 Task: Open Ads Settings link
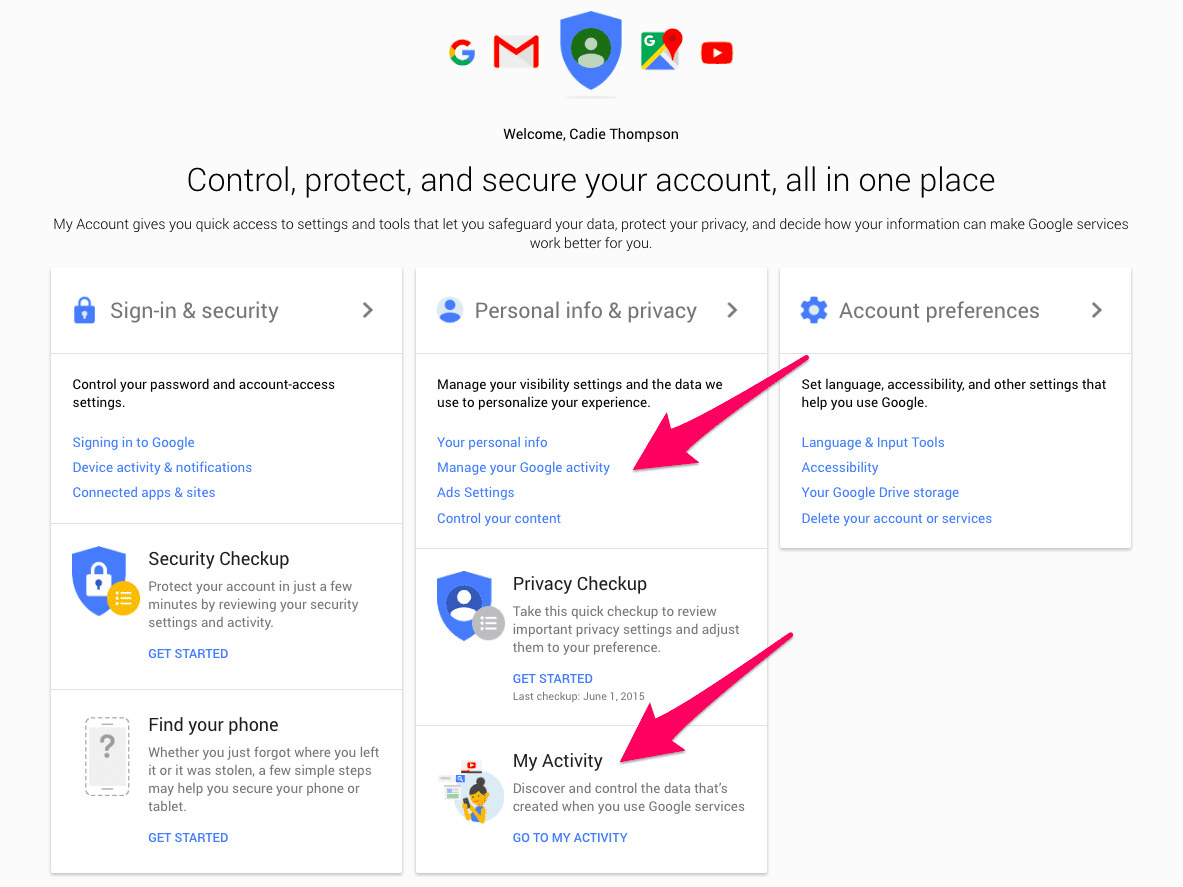pyautogui.click(x=475, y=492)
